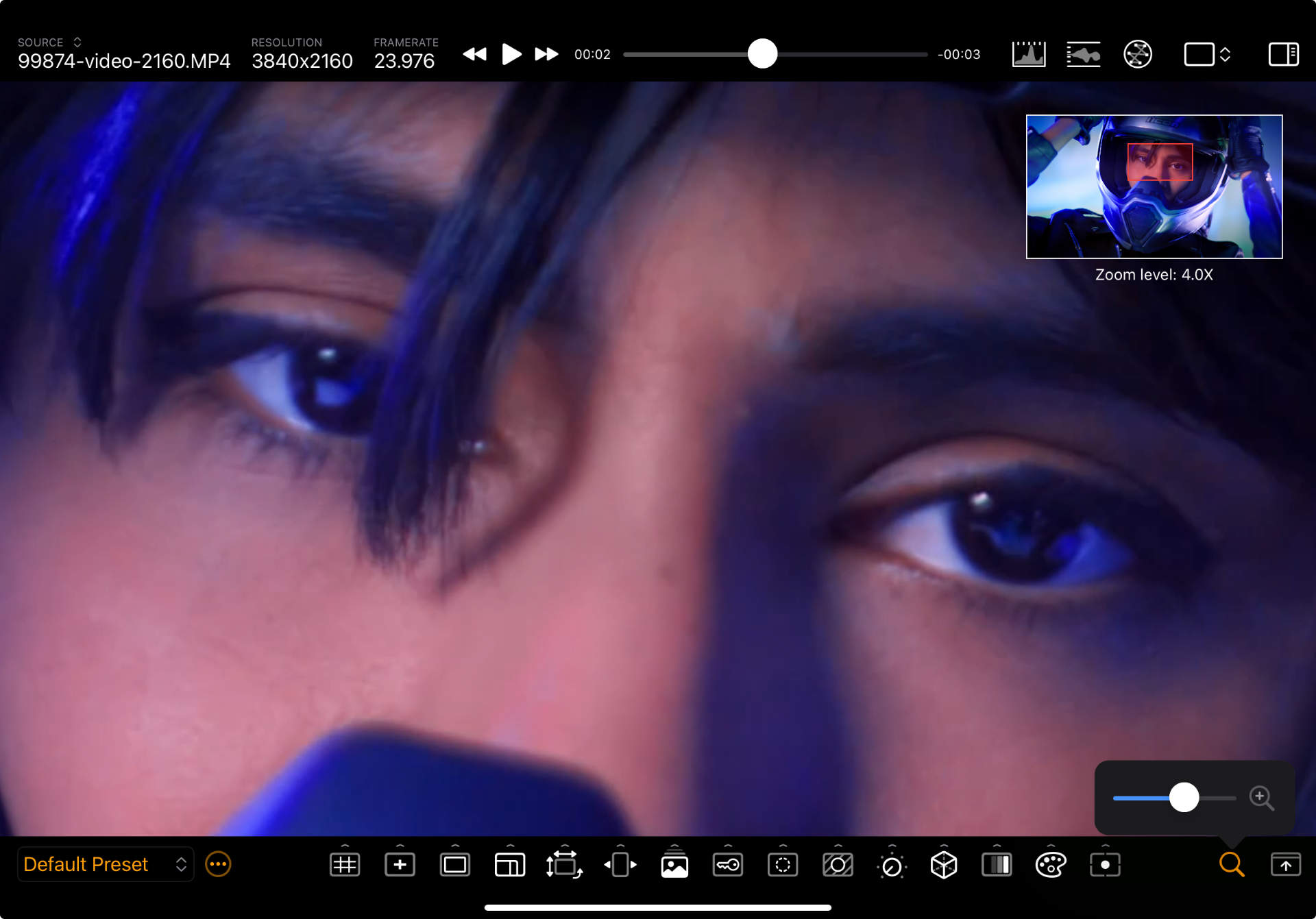Open the preset more options button
This screenshot has height=919, width=1316.
click(218, 864)
